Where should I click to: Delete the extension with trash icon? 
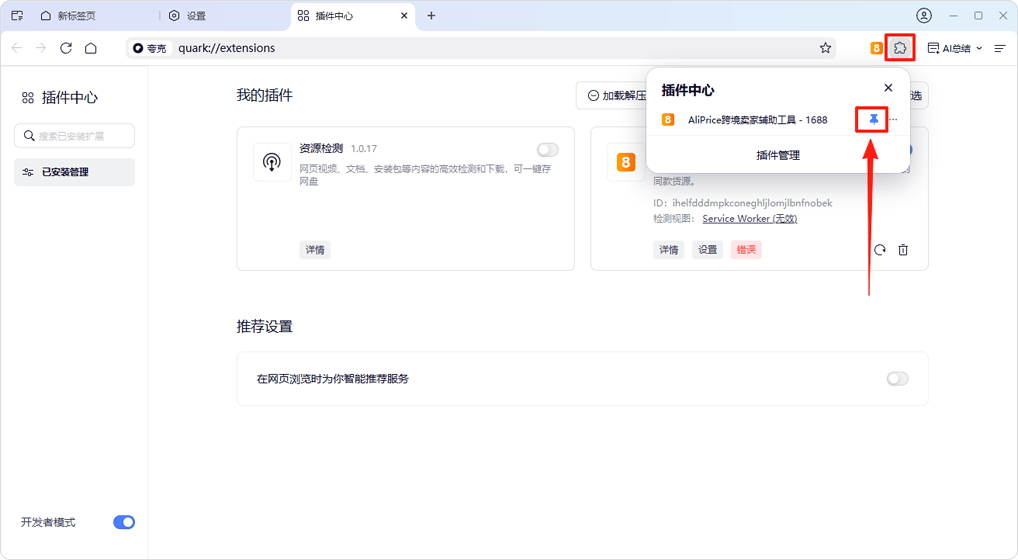pyautogui.click(x=903, y=250)
